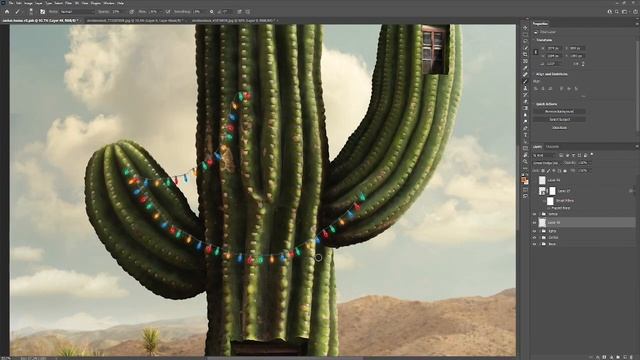
Task: Toggle airbrush-style build-up effects
Action: click(168, 12)
